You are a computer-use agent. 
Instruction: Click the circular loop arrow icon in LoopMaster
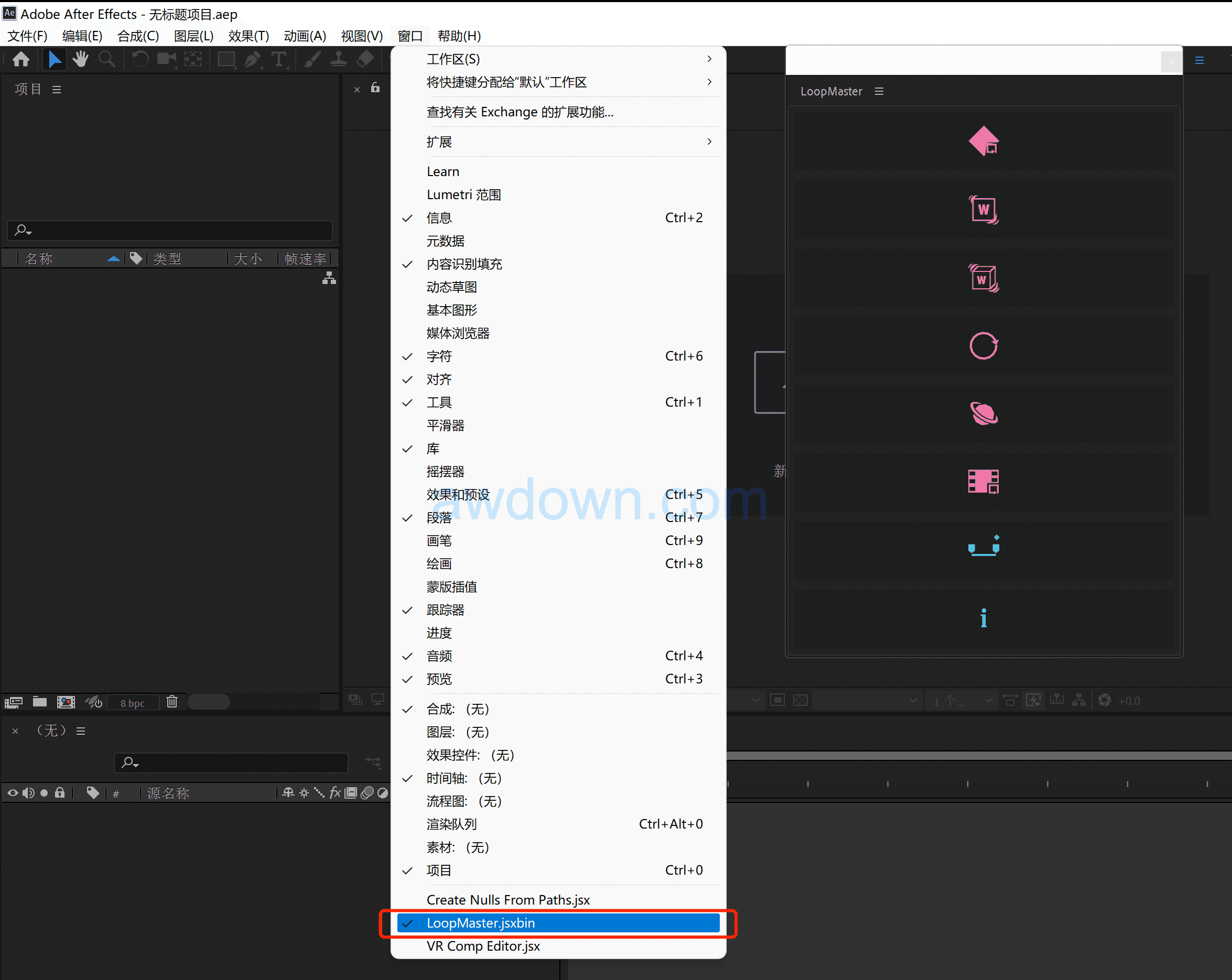(983, 345)
